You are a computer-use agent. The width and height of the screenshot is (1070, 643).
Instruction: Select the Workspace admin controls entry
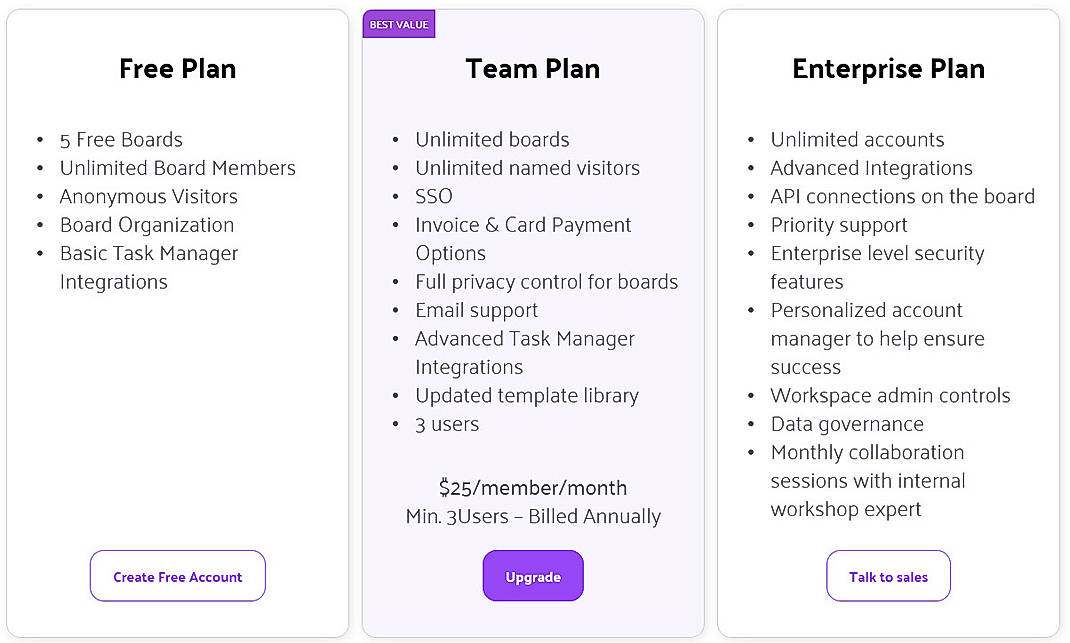(891, 396)
